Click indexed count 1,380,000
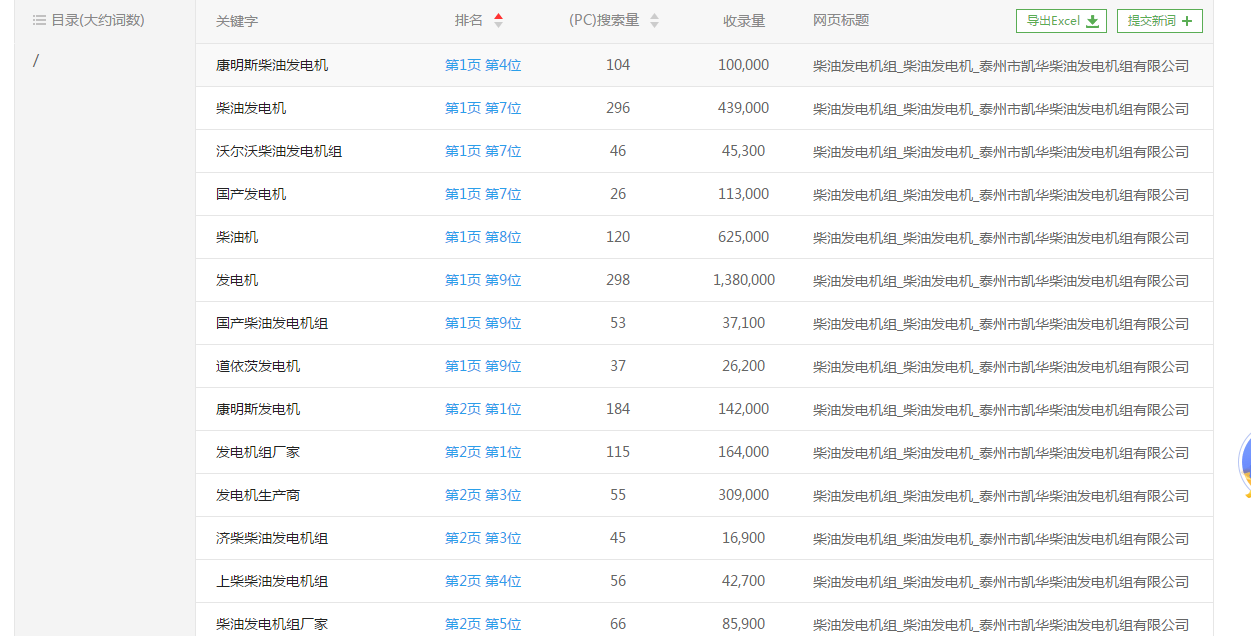1251x636 pixels. coord(744,280)
